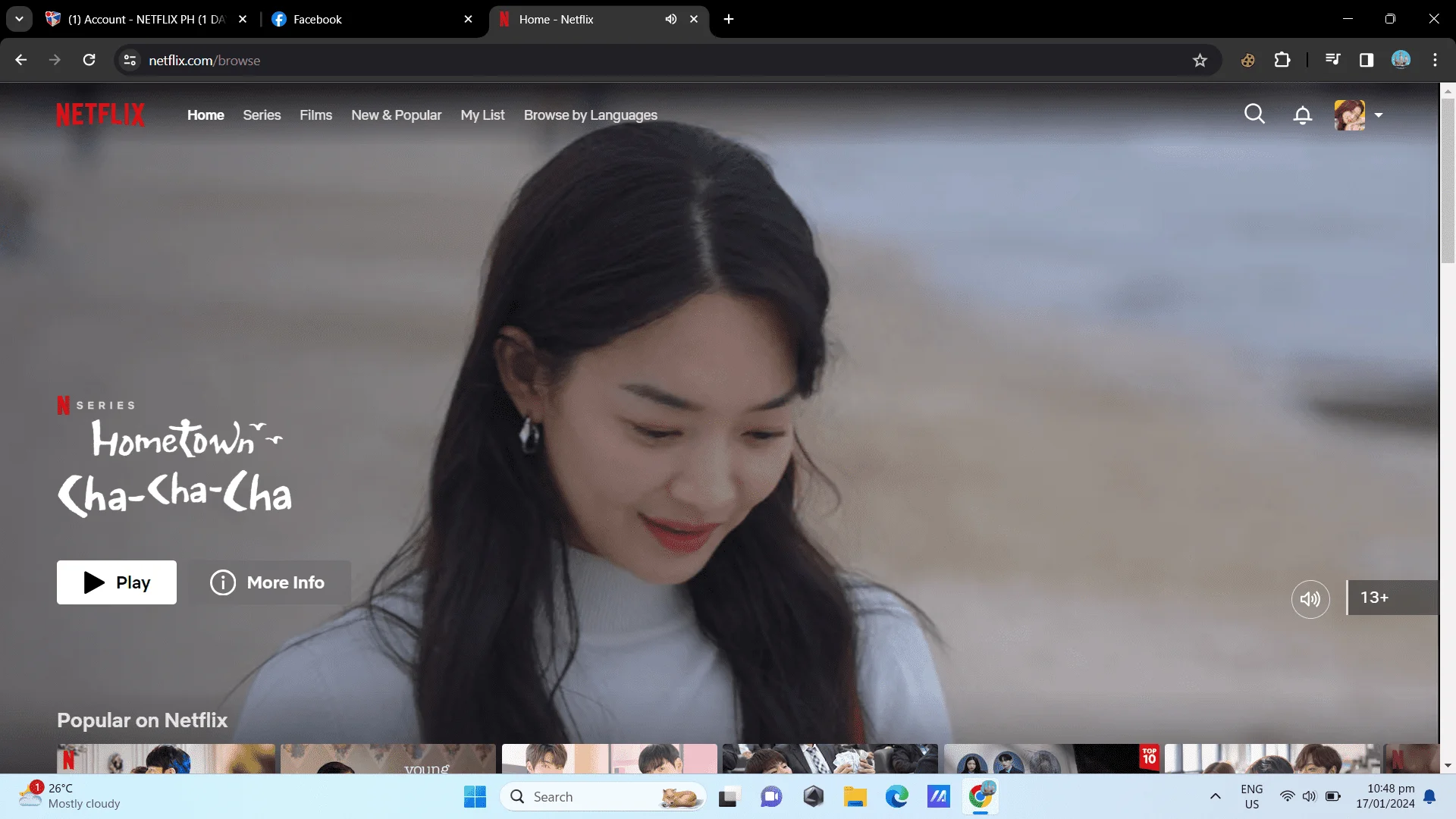
Task: Open More Info for Hometown Cha-Cha-Cha
Action: [x=269, y=582]
